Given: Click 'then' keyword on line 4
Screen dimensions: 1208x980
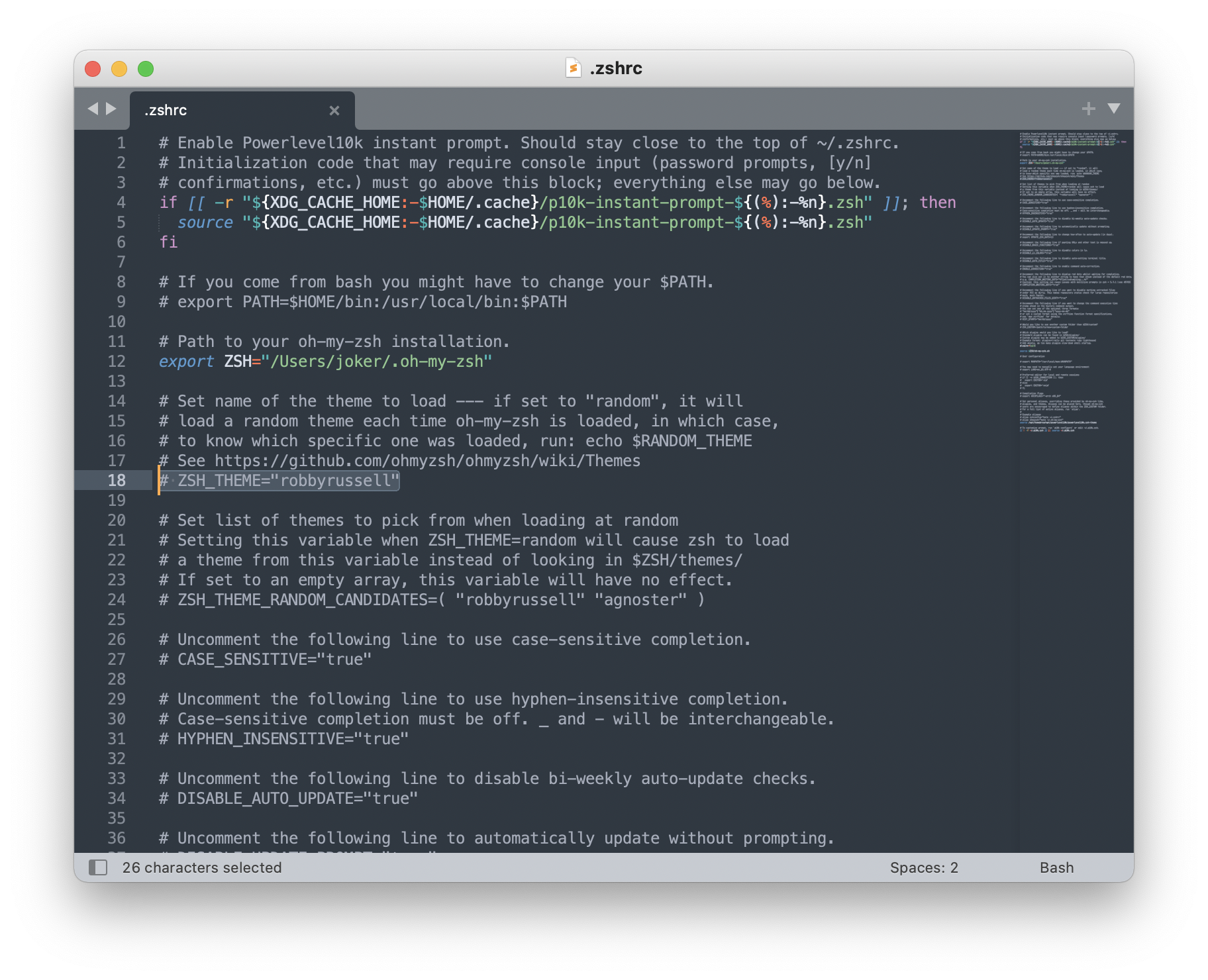Looking at the screenshot, I should 938,203.
